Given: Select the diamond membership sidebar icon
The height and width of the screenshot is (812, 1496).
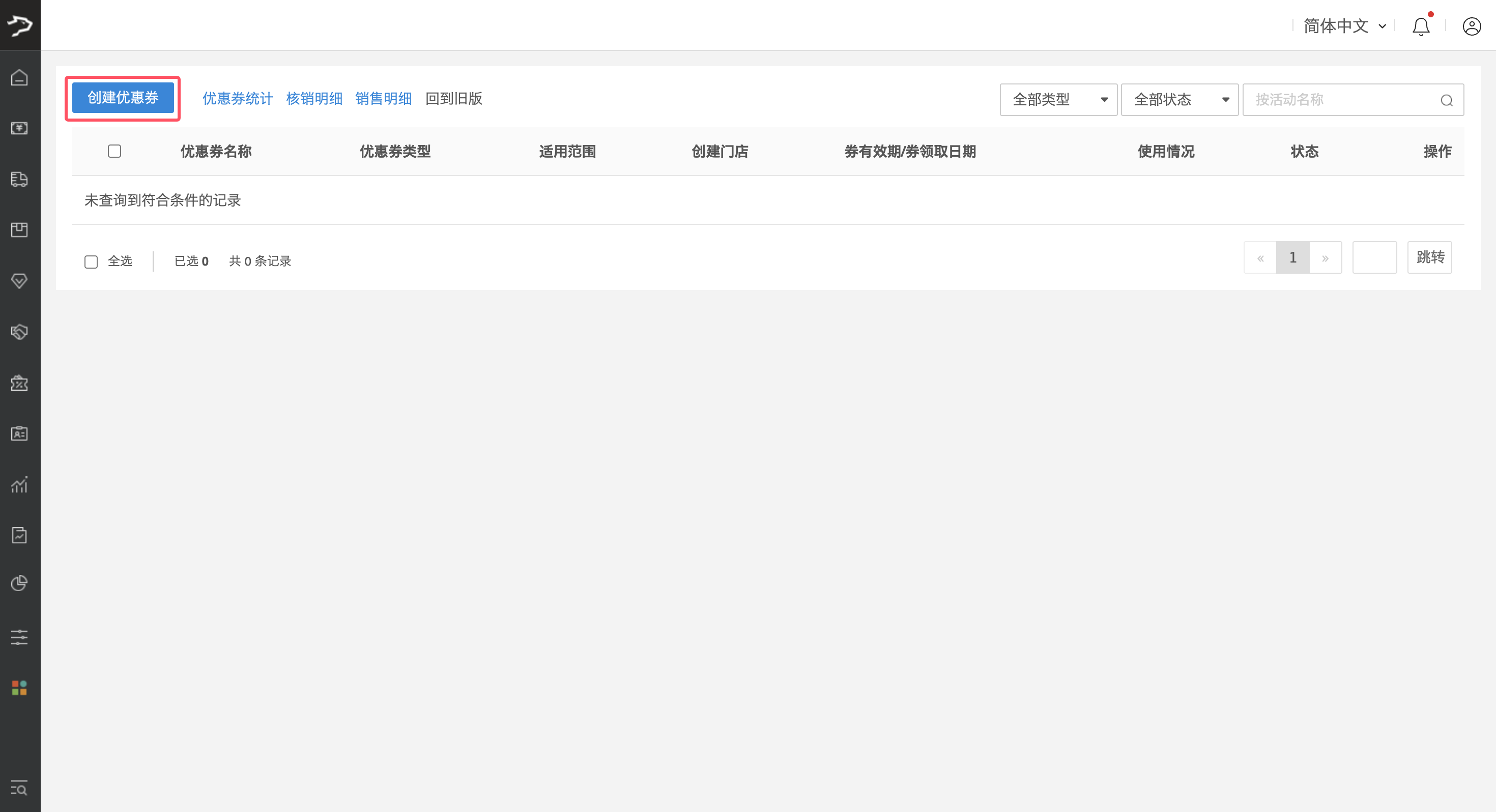Looking at the screenshot, I should coord(19,281).
